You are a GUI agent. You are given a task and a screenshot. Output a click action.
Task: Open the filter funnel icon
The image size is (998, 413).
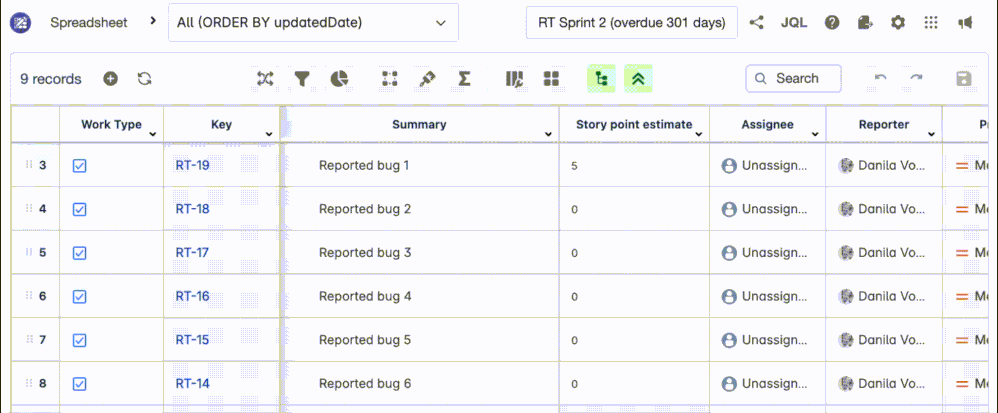tap(302, 79)
